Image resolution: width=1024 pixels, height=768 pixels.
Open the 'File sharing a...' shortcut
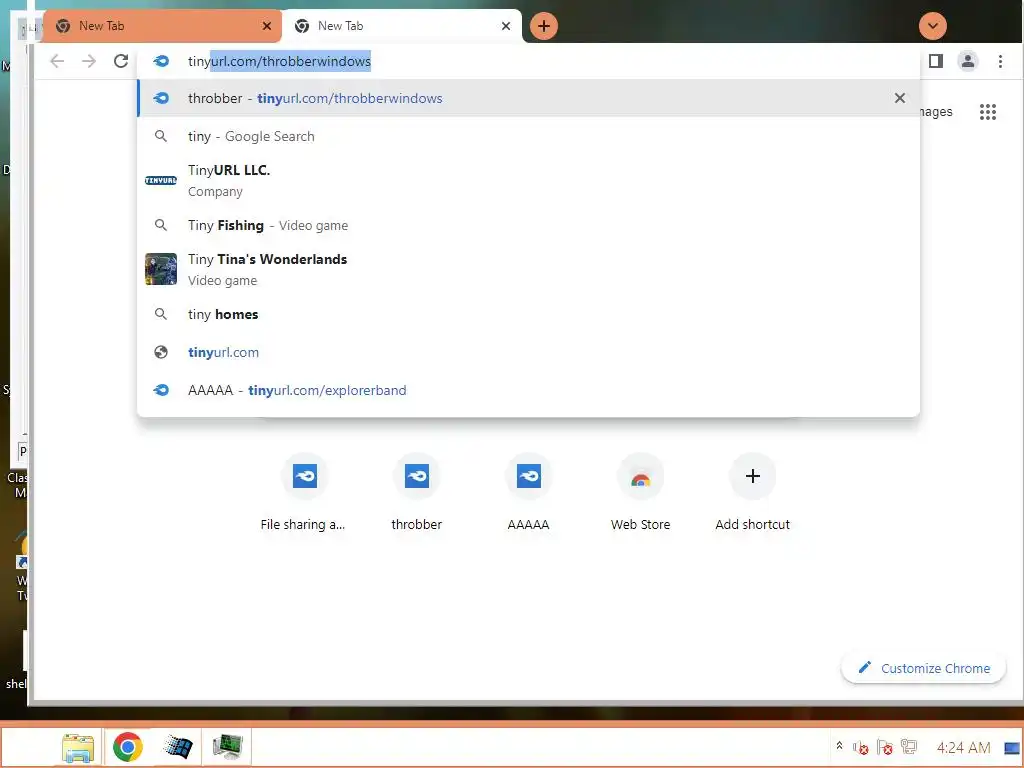pos(303,493)
